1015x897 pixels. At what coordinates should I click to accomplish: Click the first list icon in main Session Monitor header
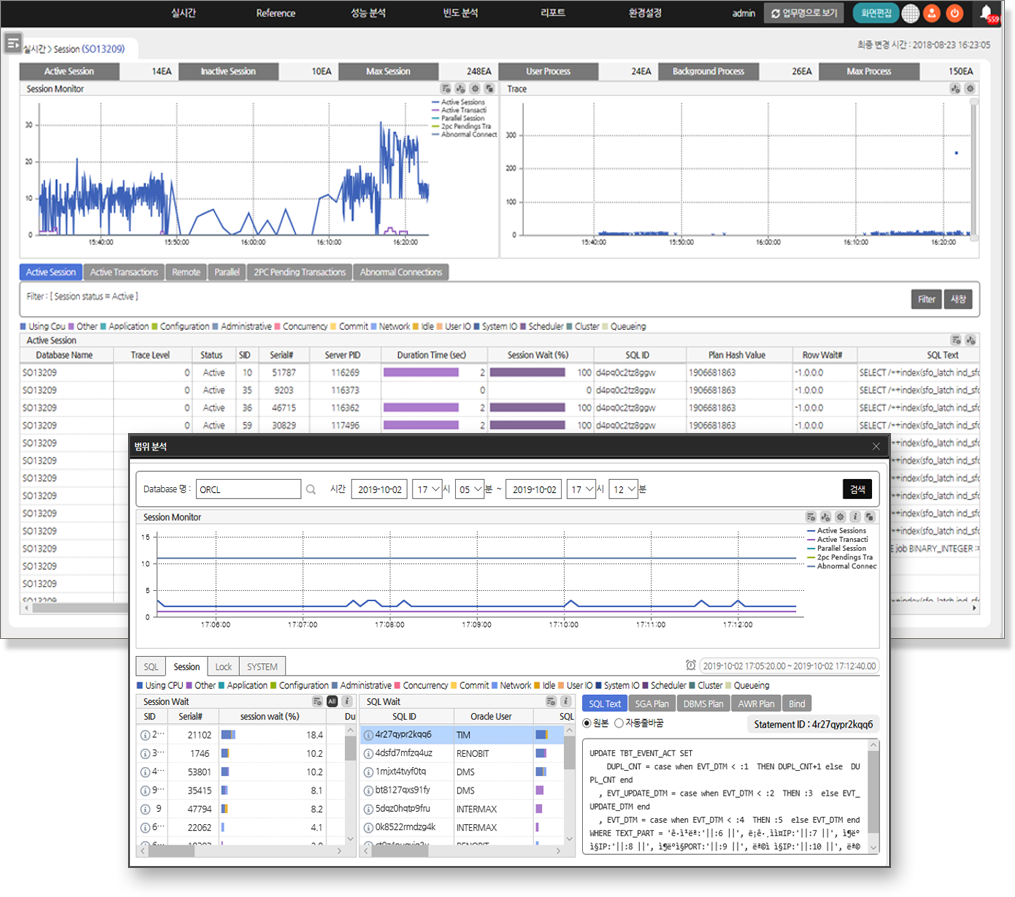click(x=446, y=89)
